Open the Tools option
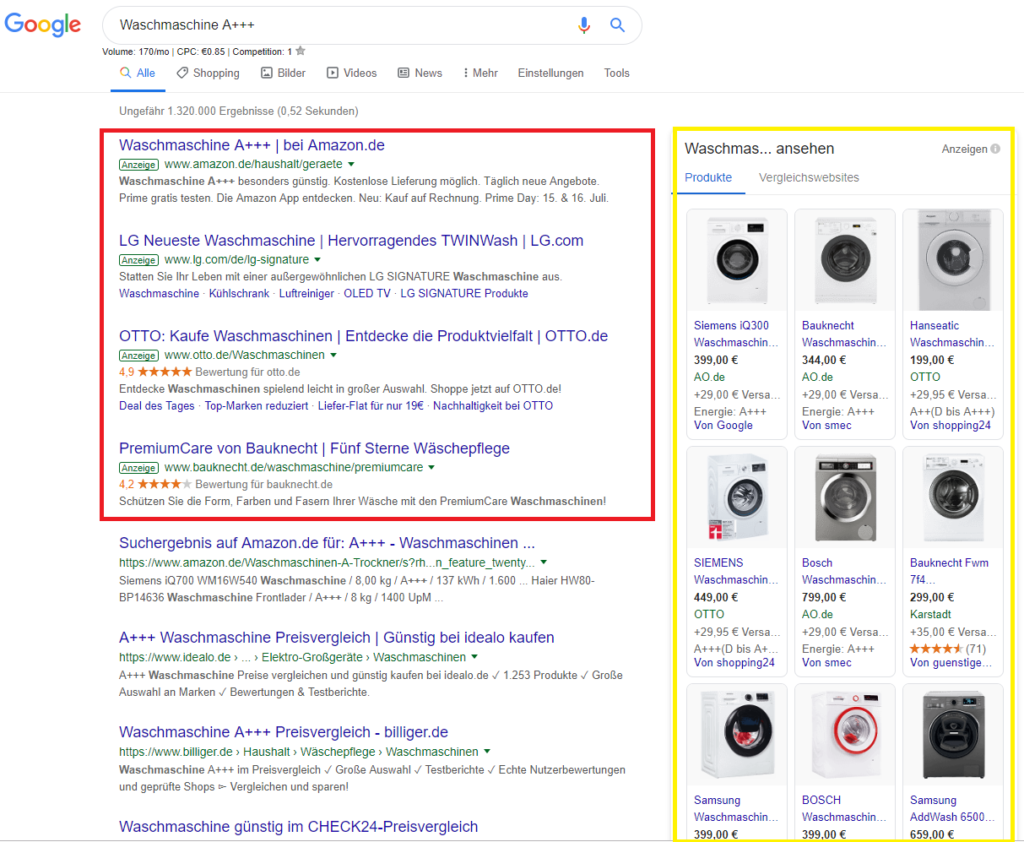Image resolution: width=1024 pixels, height=842 pixels. [x=616, y=73]
